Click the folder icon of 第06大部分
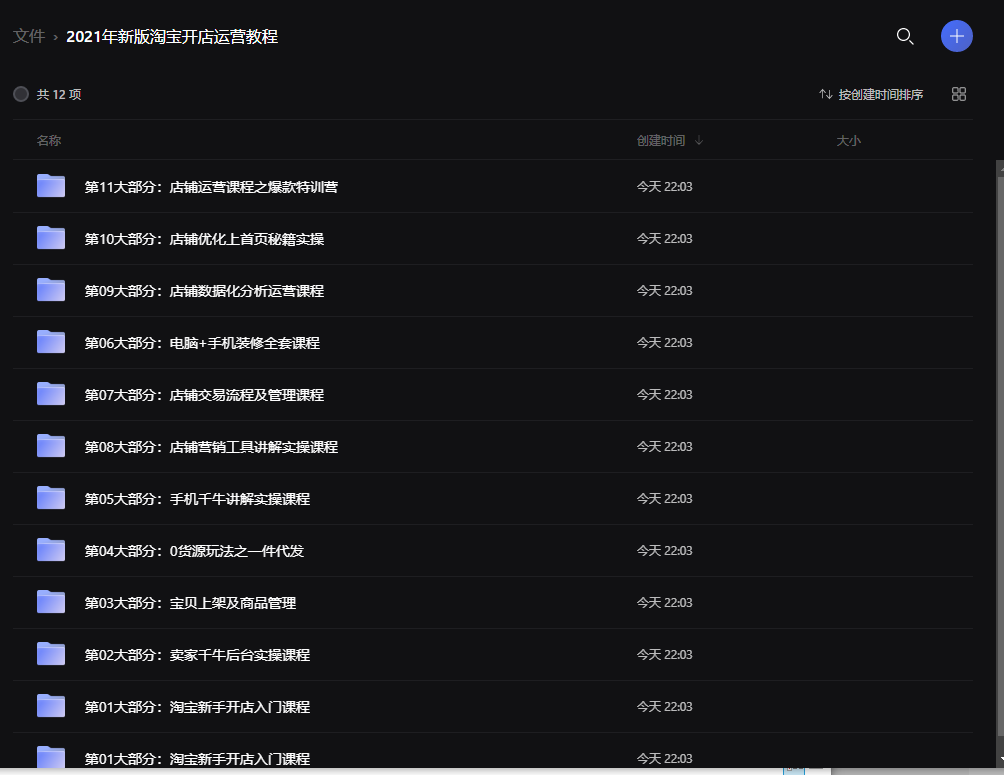The image size is (1004, 775). 50,342
